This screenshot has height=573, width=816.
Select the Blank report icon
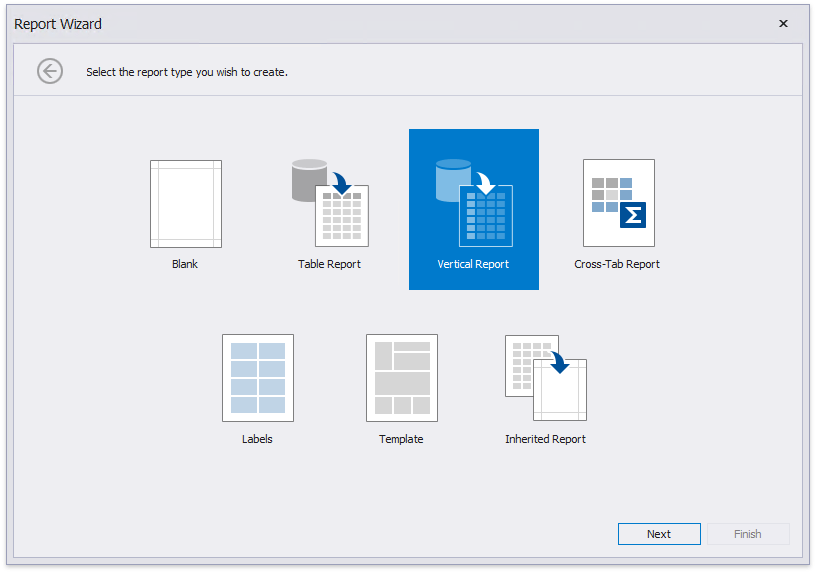[x=186, y=204]
